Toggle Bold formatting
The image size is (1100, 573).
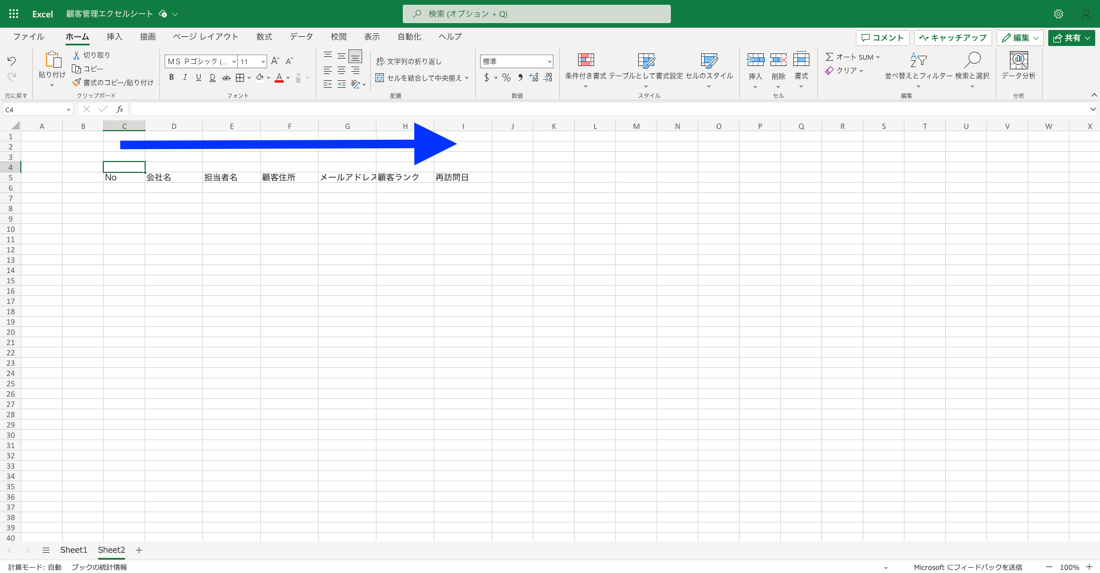[x=171, y=77]
